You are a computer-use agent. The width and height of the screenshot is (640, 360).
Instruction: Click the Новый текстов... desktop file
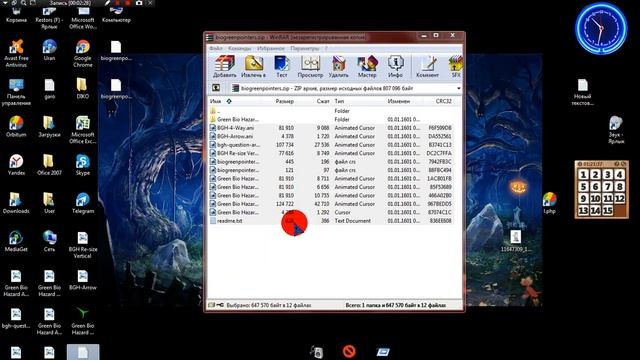point(582,92)
